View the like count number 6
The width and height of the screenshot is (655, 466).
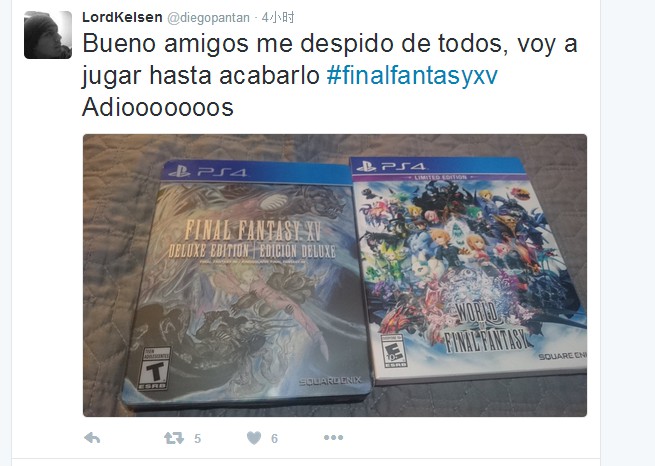(x=274, y=438)
